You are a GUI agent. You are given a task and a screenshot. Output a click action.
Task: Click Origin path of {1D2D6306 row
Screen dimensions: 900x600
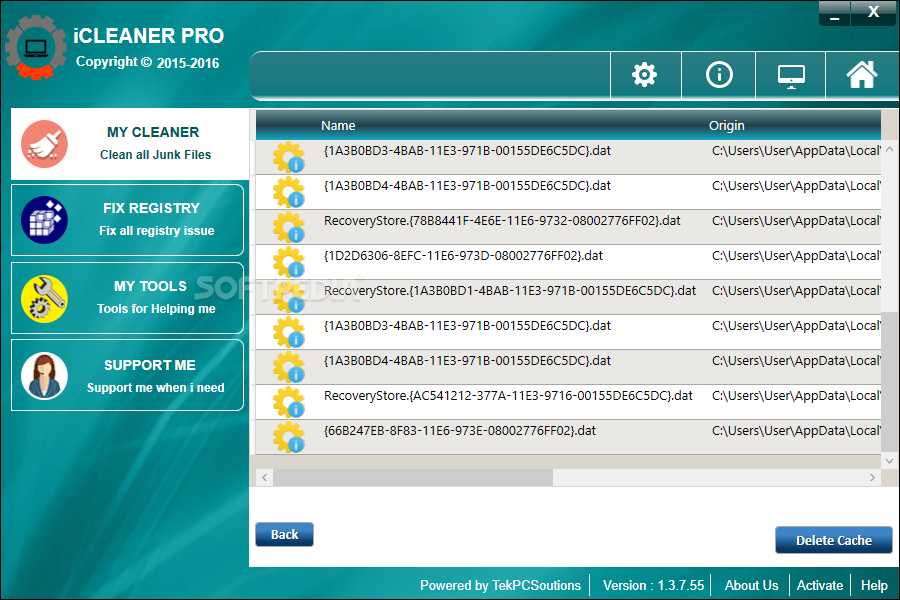796,256
